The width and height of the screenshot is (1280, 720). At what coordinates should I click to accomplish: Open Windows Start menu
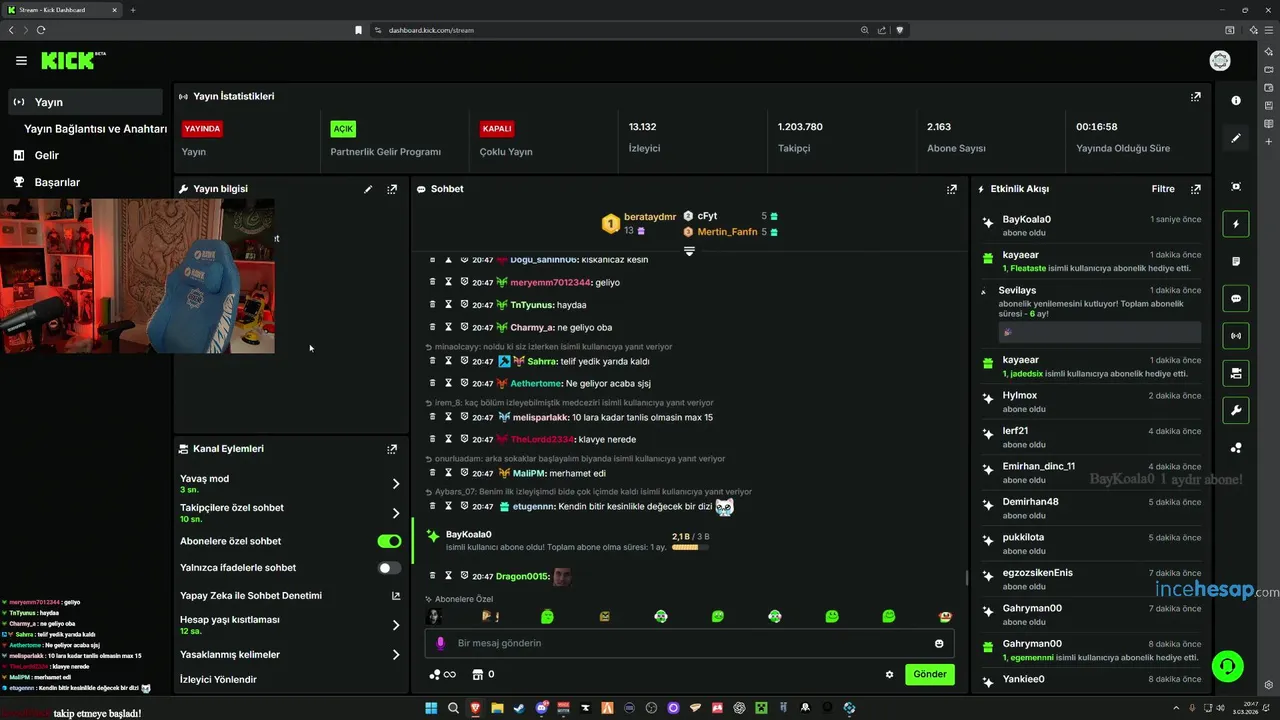[x=431, y=708]
